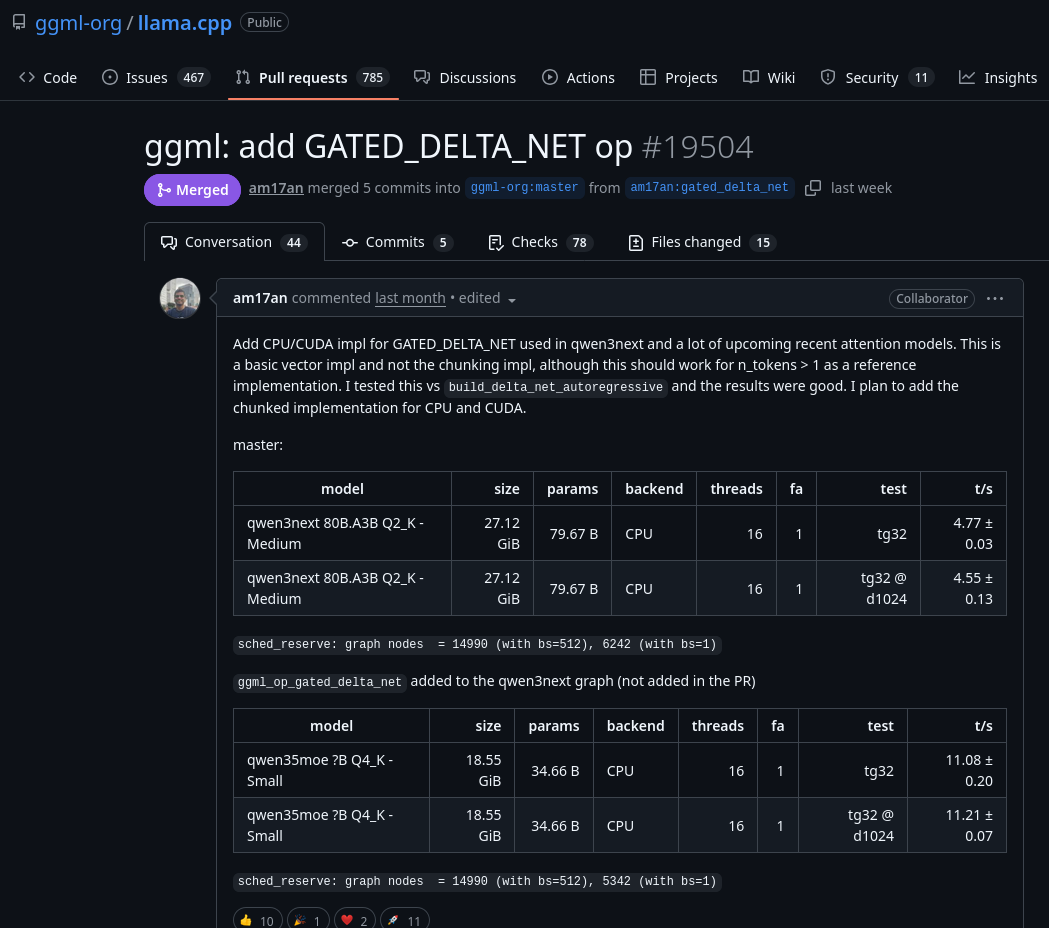Go to the Discussions tab
Viewport: 1049px width, 928px height.
coord(465,78)
